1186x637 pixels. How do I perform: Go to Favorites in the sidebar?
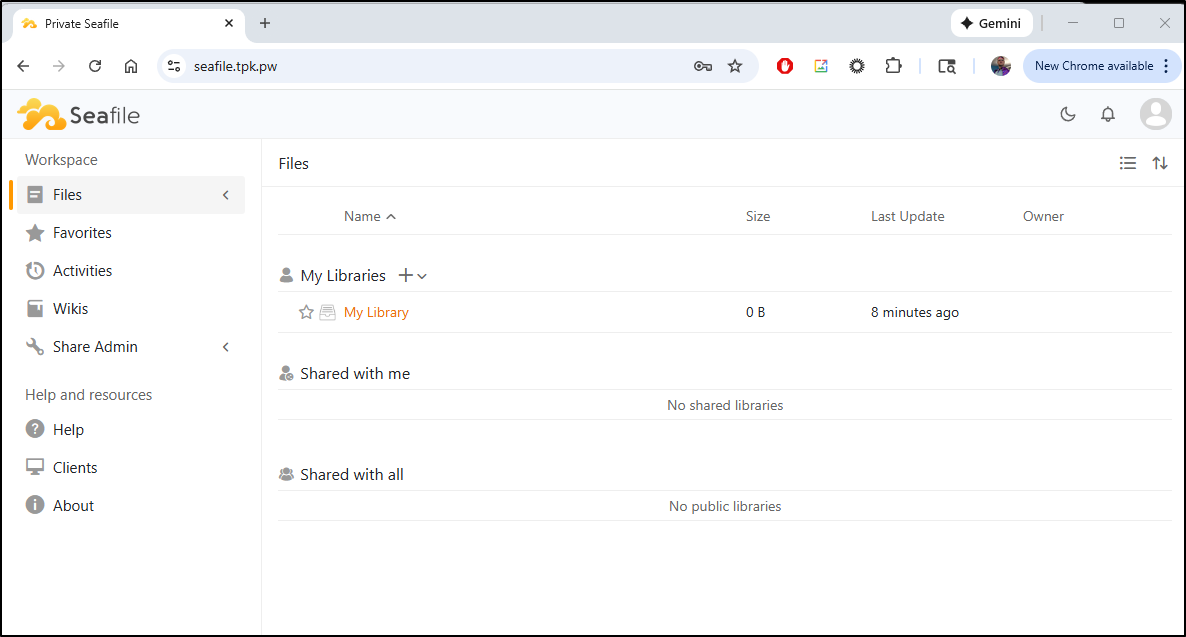82,233
